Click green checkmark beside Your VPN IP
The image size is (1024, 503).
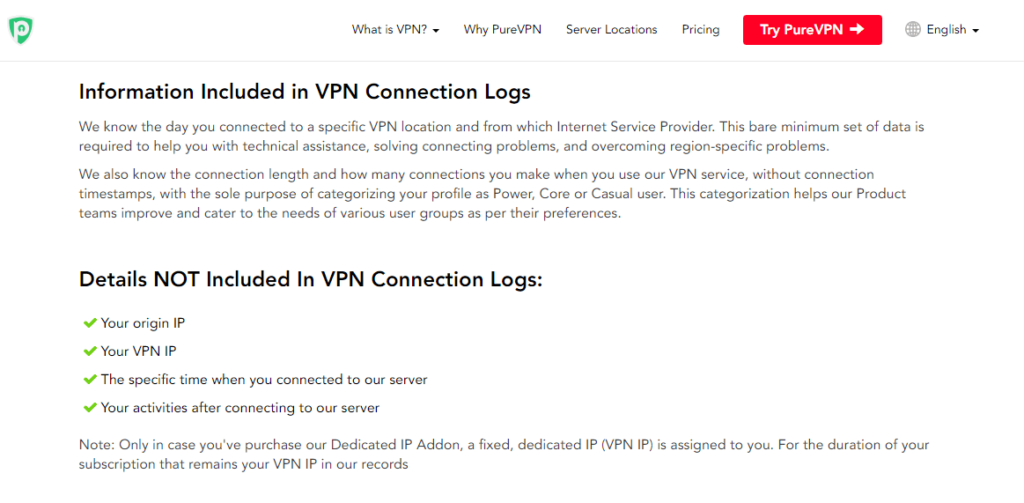pos(90,351)
